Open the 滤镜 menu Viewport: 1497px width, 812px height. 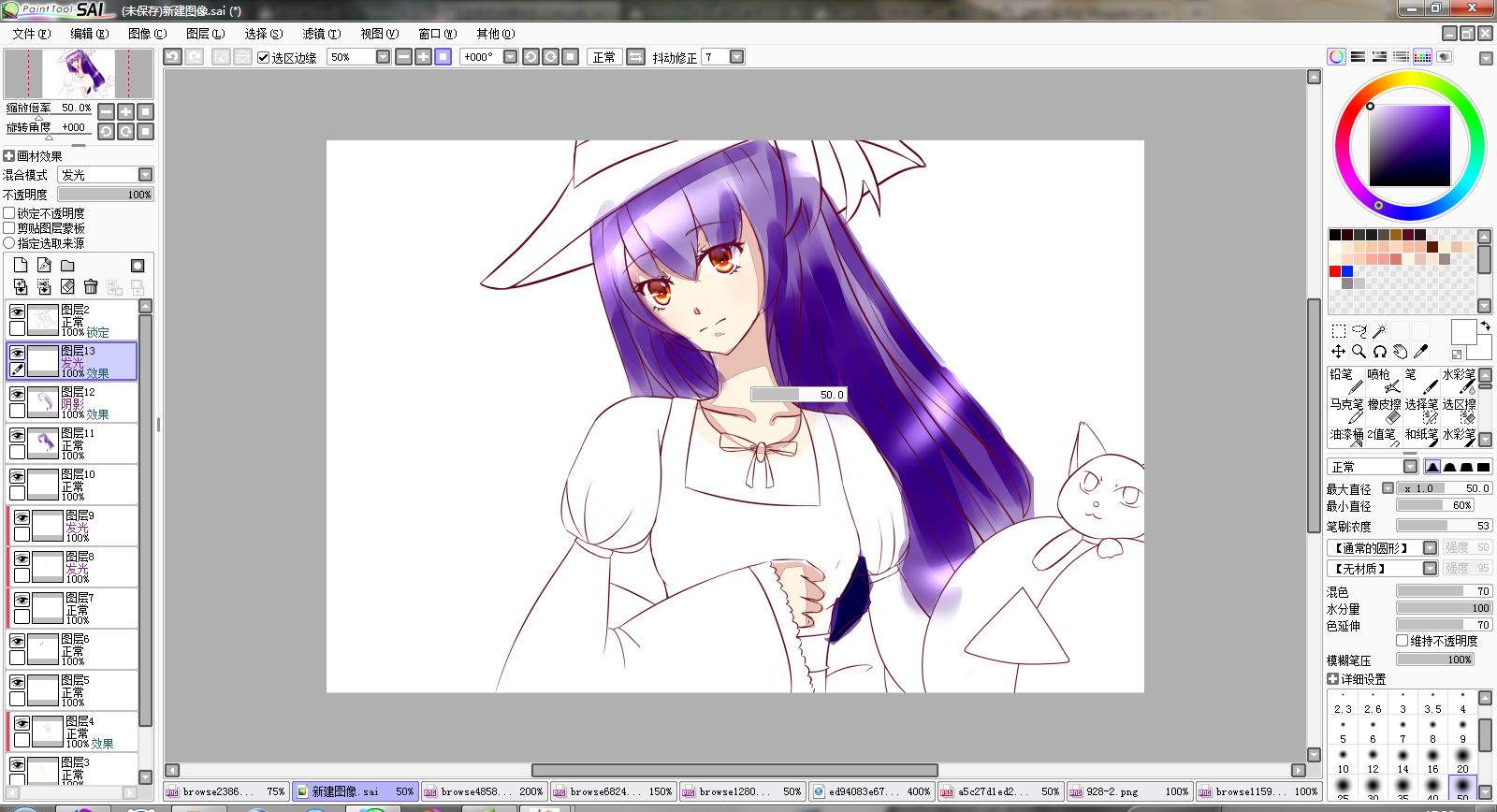pos(322,34)
